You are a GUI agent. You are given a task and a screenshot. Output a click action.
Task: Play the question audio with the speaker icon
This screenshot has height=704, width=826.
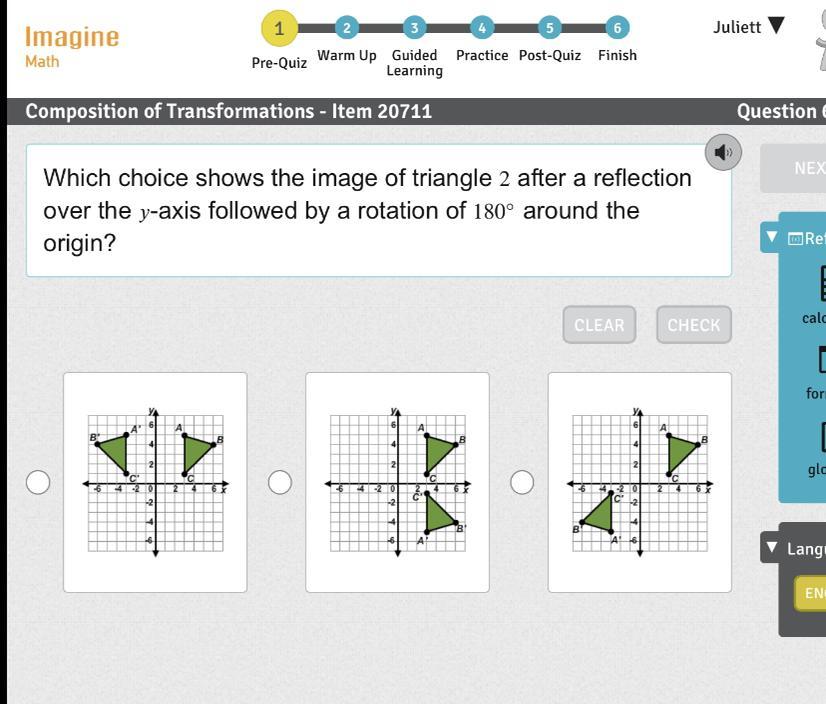point(723,152)
